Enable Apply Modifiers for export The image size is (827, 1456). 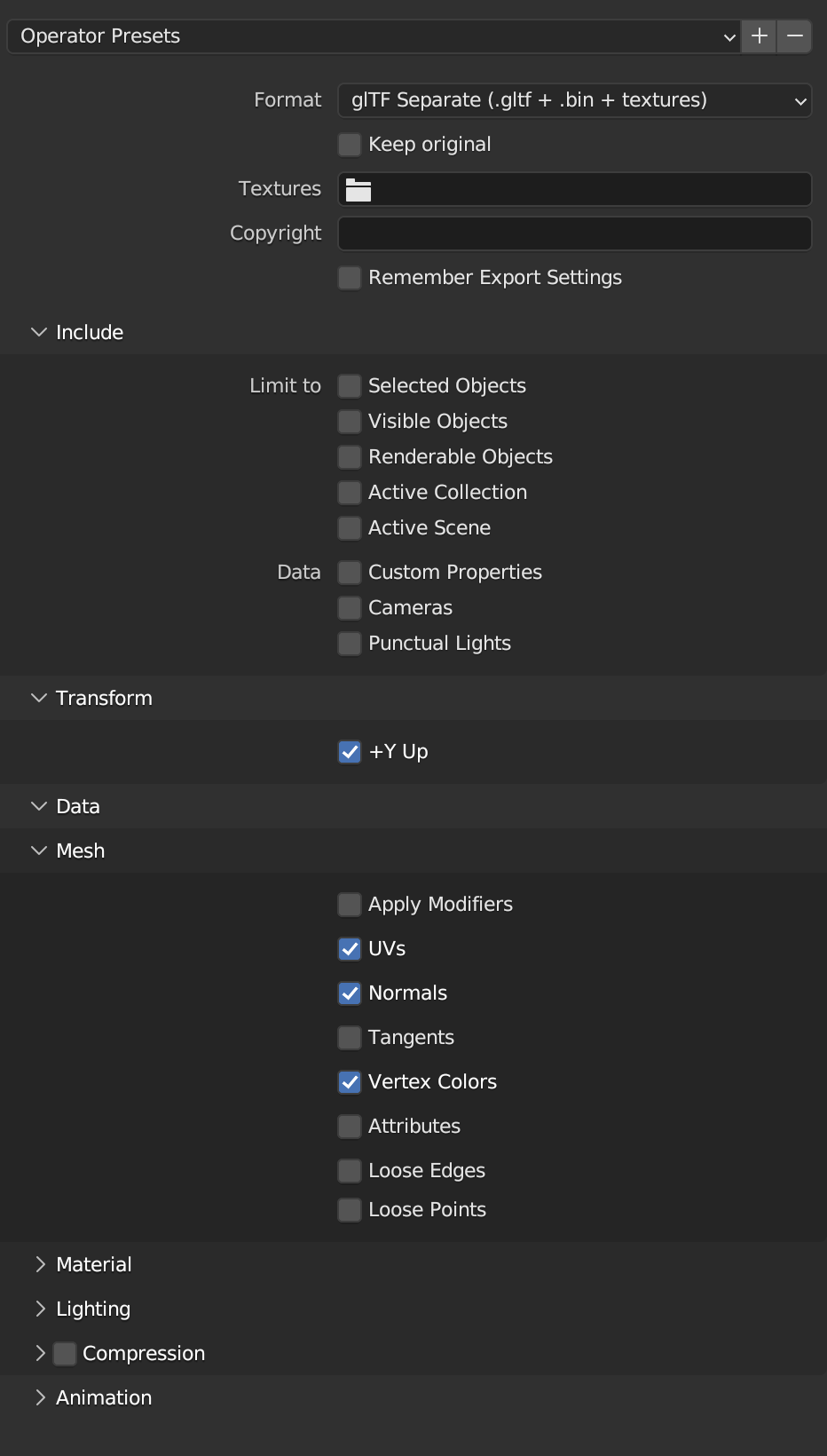[349, 904]
